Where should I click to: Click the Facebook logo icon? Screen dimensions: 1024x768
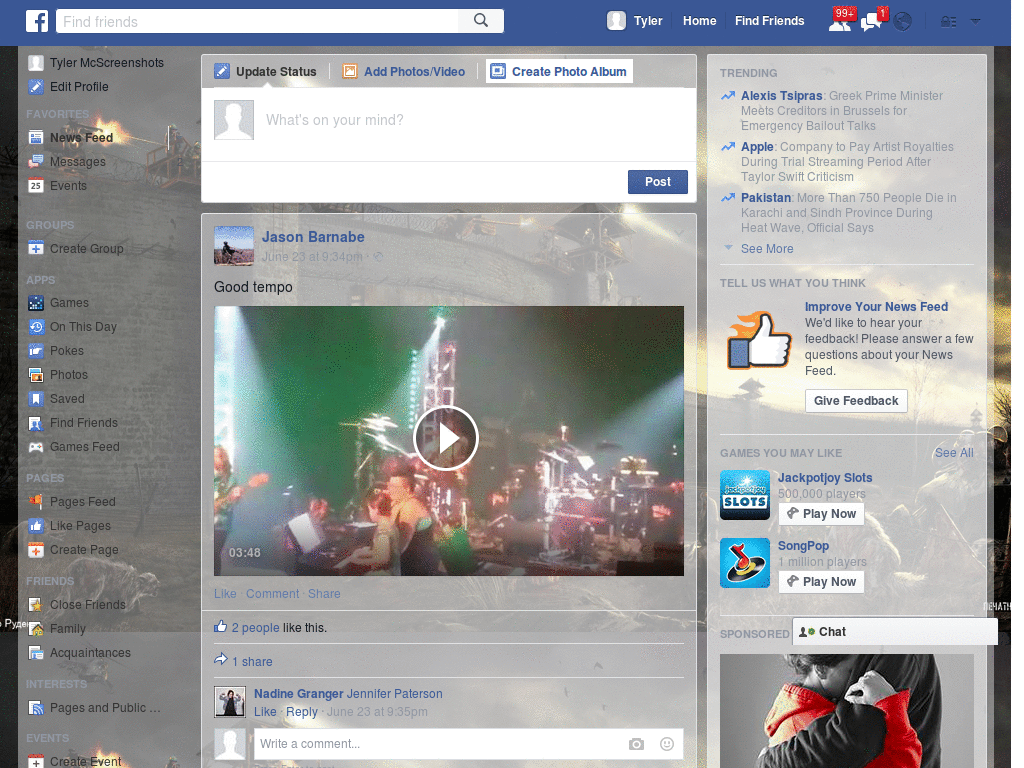[x=37, y=21]
